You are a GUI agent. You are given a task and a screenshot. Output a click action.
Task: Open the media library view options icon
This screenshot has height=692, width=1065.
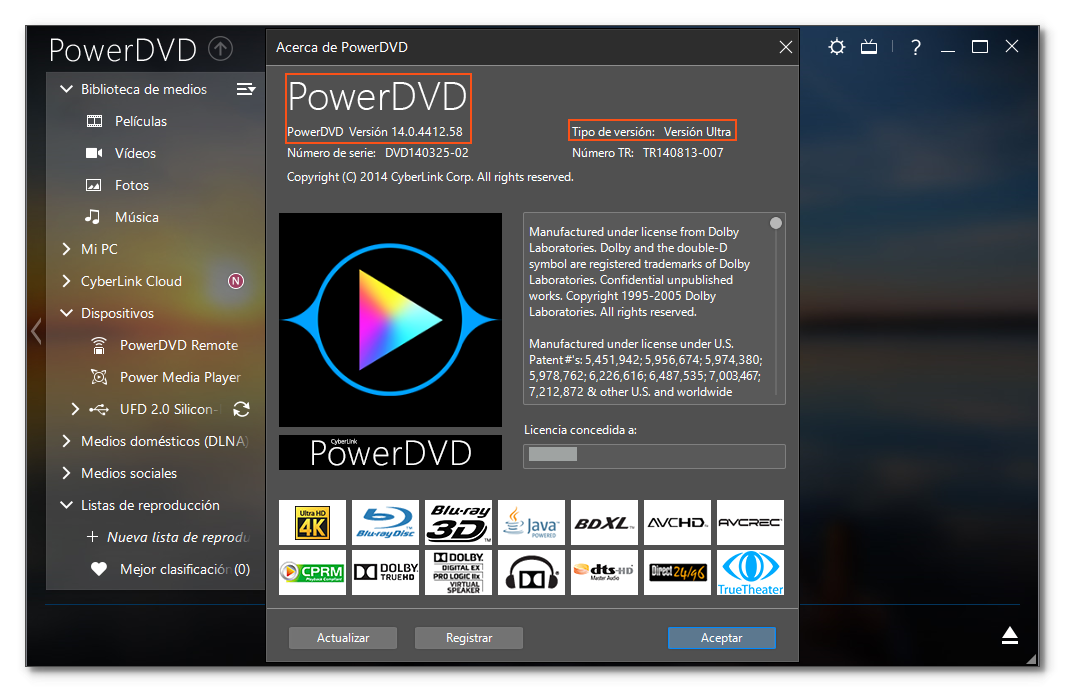tap(245, 89)
